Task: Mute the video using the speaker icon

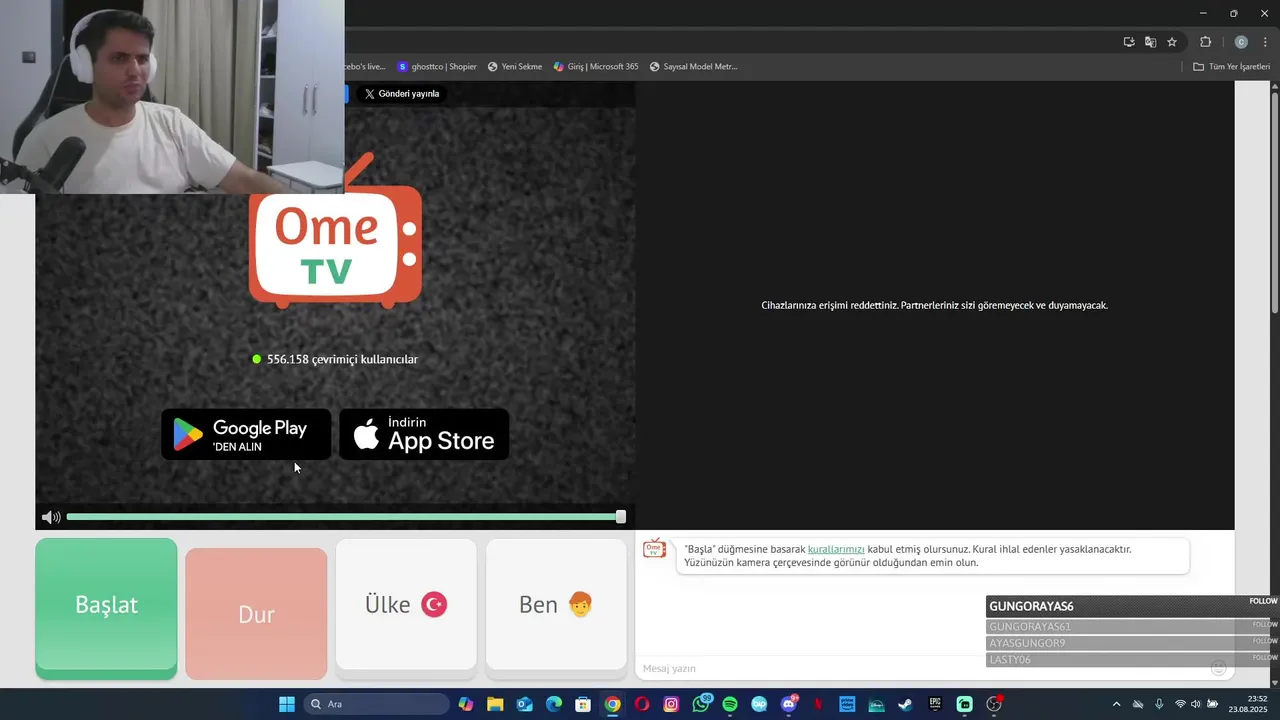Action: 51,517
